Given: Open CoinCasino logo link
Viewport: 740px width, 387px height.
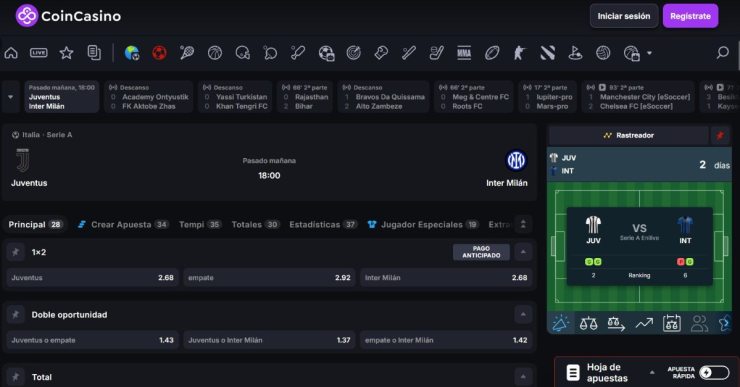Looking at the screenshot, I should 68,16.
